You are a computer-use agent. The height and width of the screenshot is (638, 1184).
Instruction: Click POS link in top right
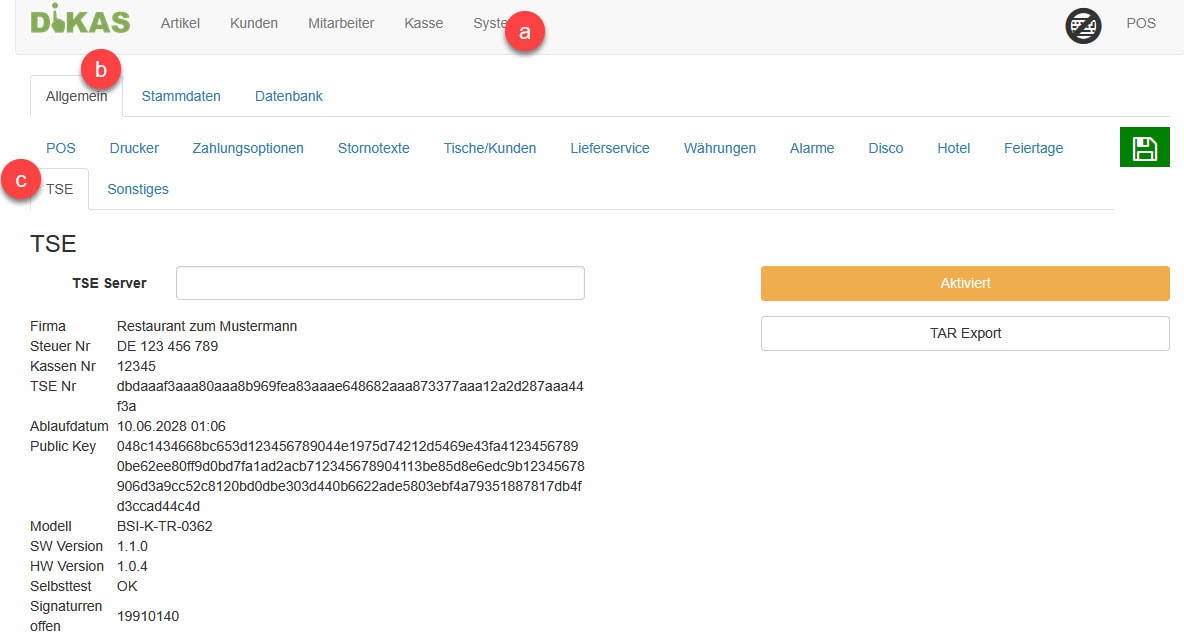pos(1140,23)
